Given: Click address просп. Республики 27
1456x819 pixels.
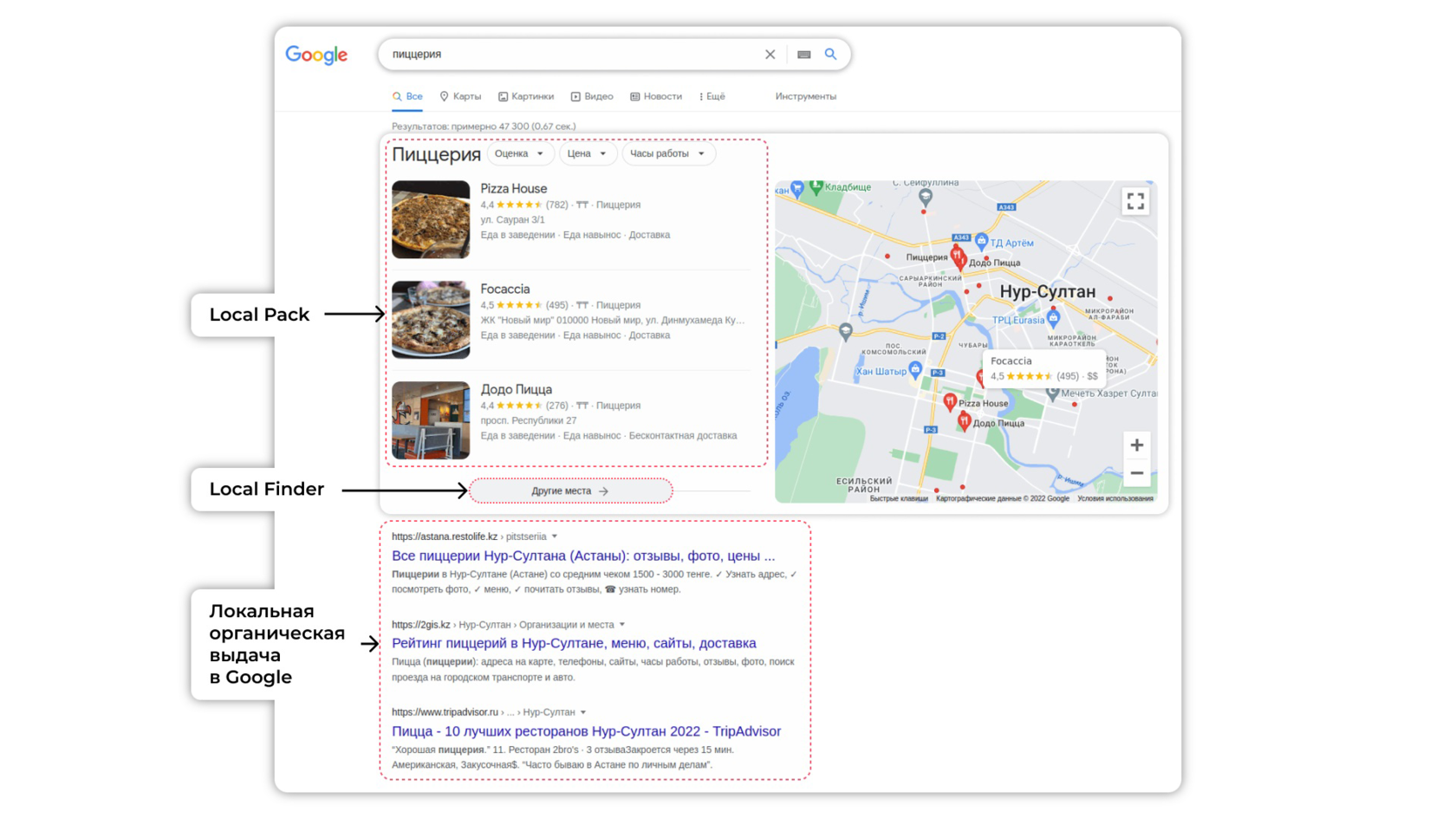Looking at the screenshot, I should 529,420.
